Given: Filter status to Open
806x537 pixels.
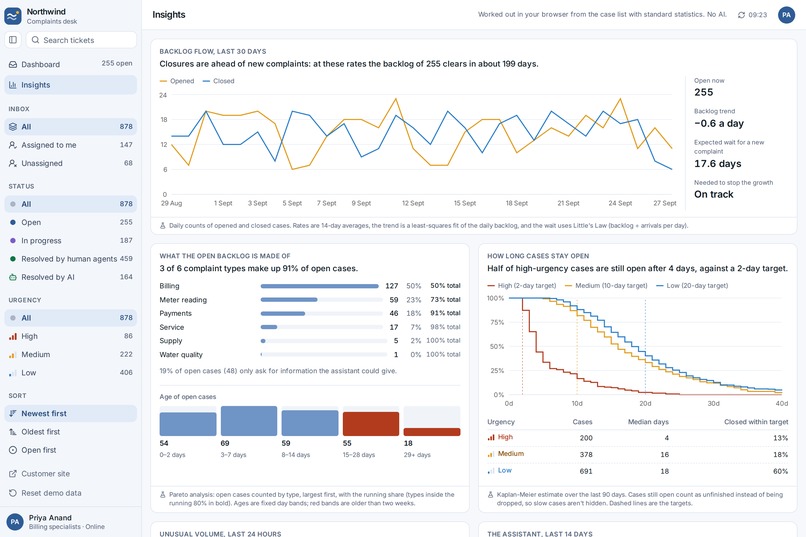Looking at the screenshot, I should 71,222.
